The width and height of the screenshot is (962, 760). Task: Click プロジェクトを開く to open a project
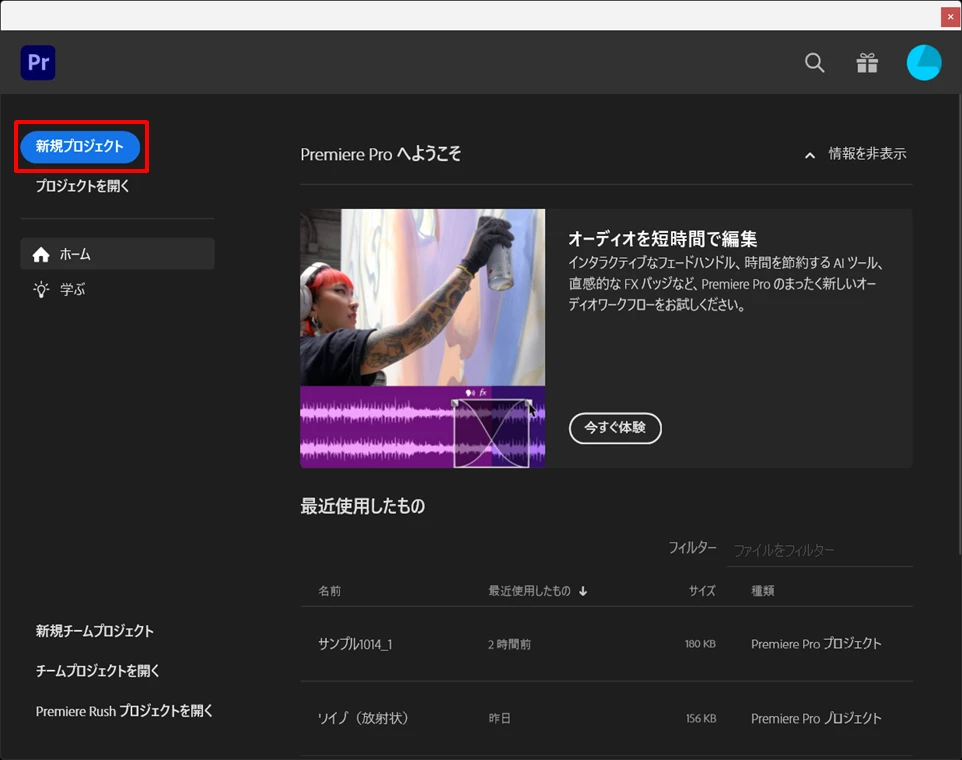82,186
